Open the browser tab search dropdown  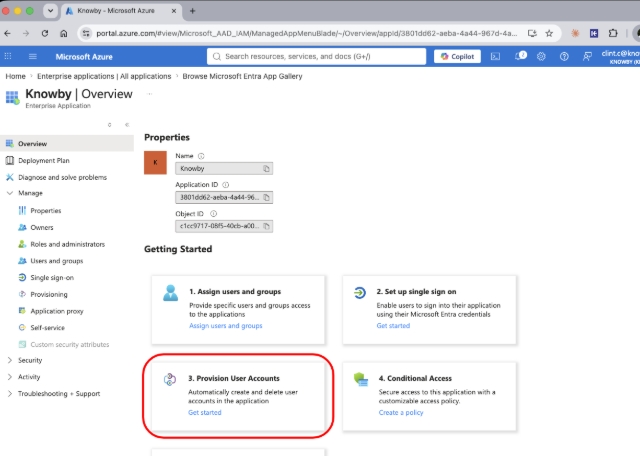click(x=51, y=11)
